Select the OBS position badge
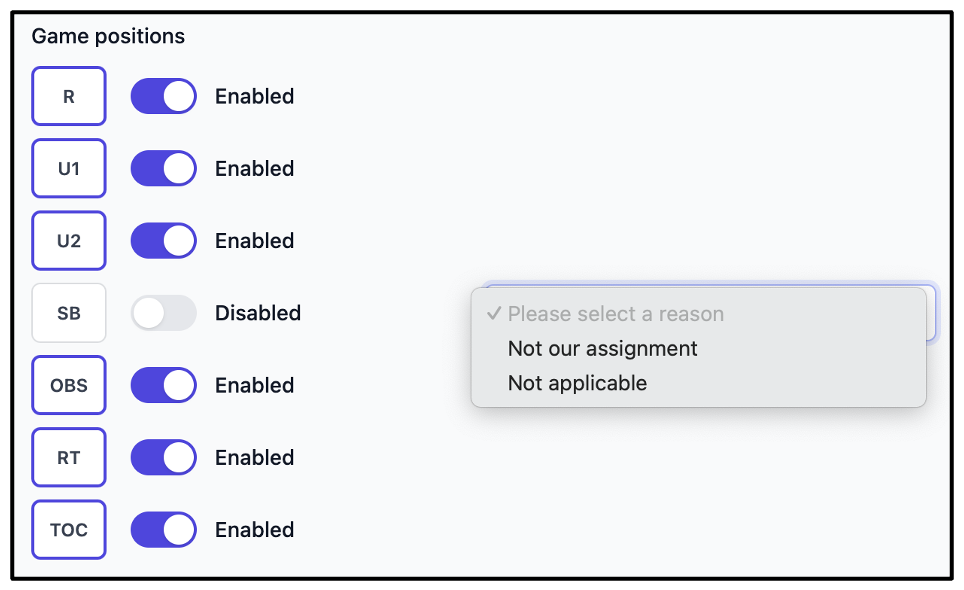The width and height of the screenshot is (964, 590). (69, 385)
